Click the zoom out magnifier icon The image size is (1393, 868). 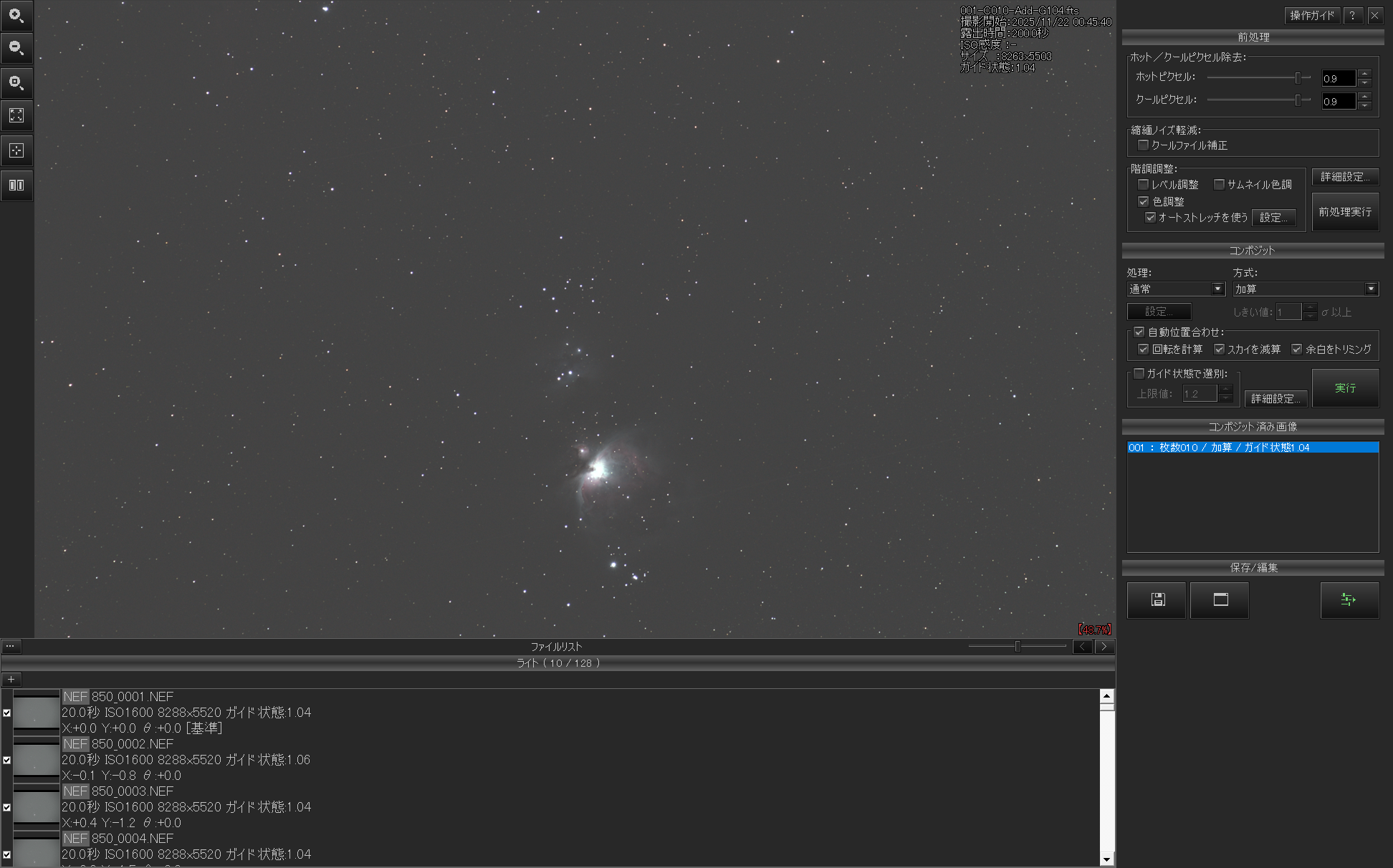[x=16, y=49]
